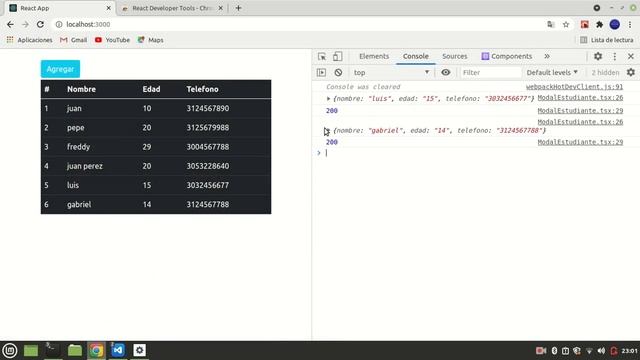Expand the gabriel object log entry
This screenshot has height=360, width=640.
point(327,131)
